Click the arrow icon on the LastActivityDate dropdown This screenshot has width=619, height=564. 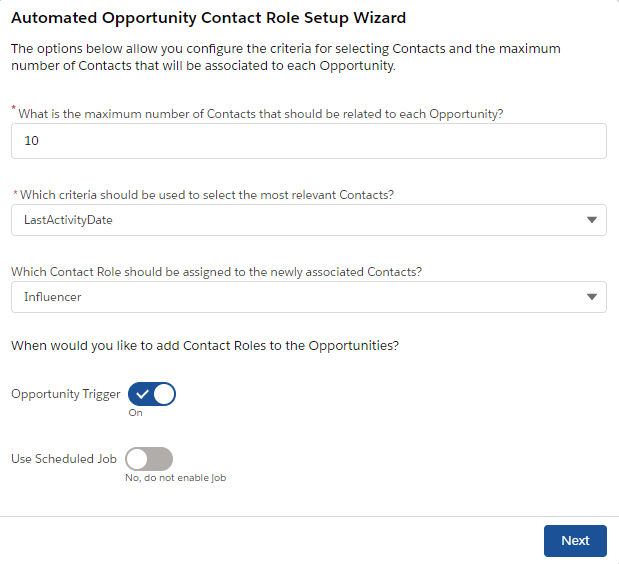click(591, 220)
